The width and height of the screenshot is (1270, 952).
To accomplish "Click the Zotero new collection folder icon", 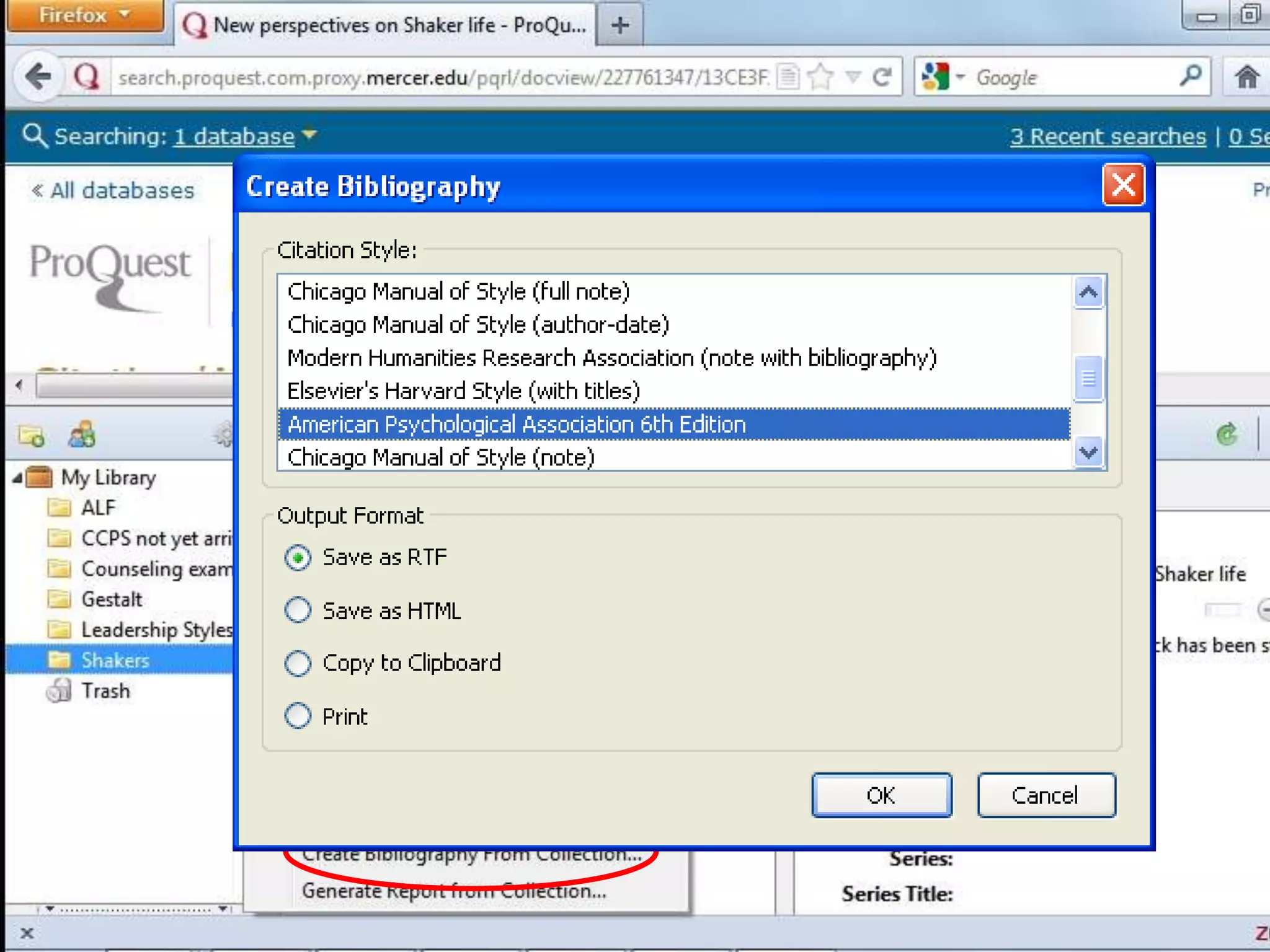I will (31, 436).
